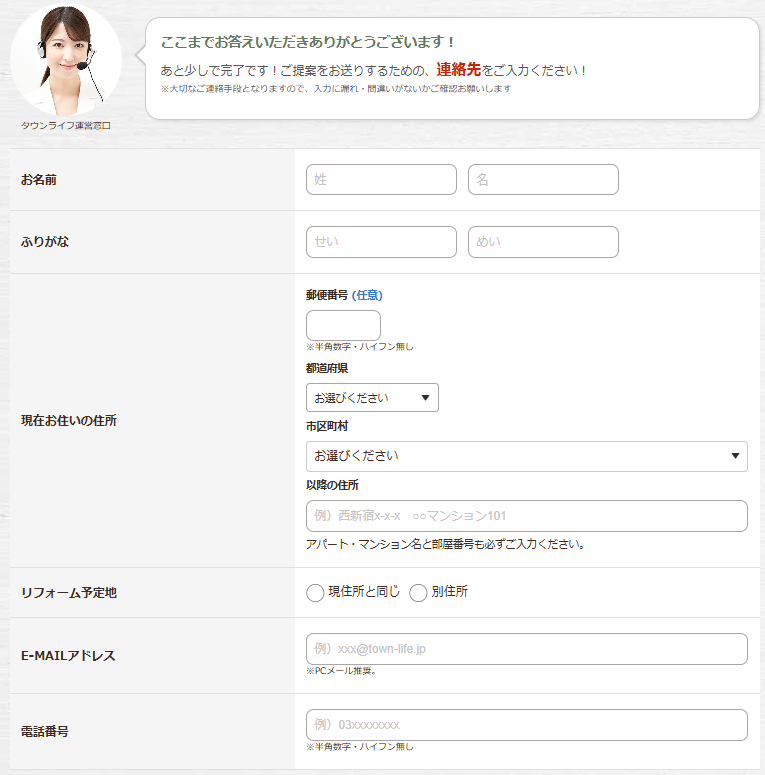The image size is (765, 775).
Task: Click the タウンライフ運営窓口 caption
Action: pyautogui.click(x=66, y=126)
